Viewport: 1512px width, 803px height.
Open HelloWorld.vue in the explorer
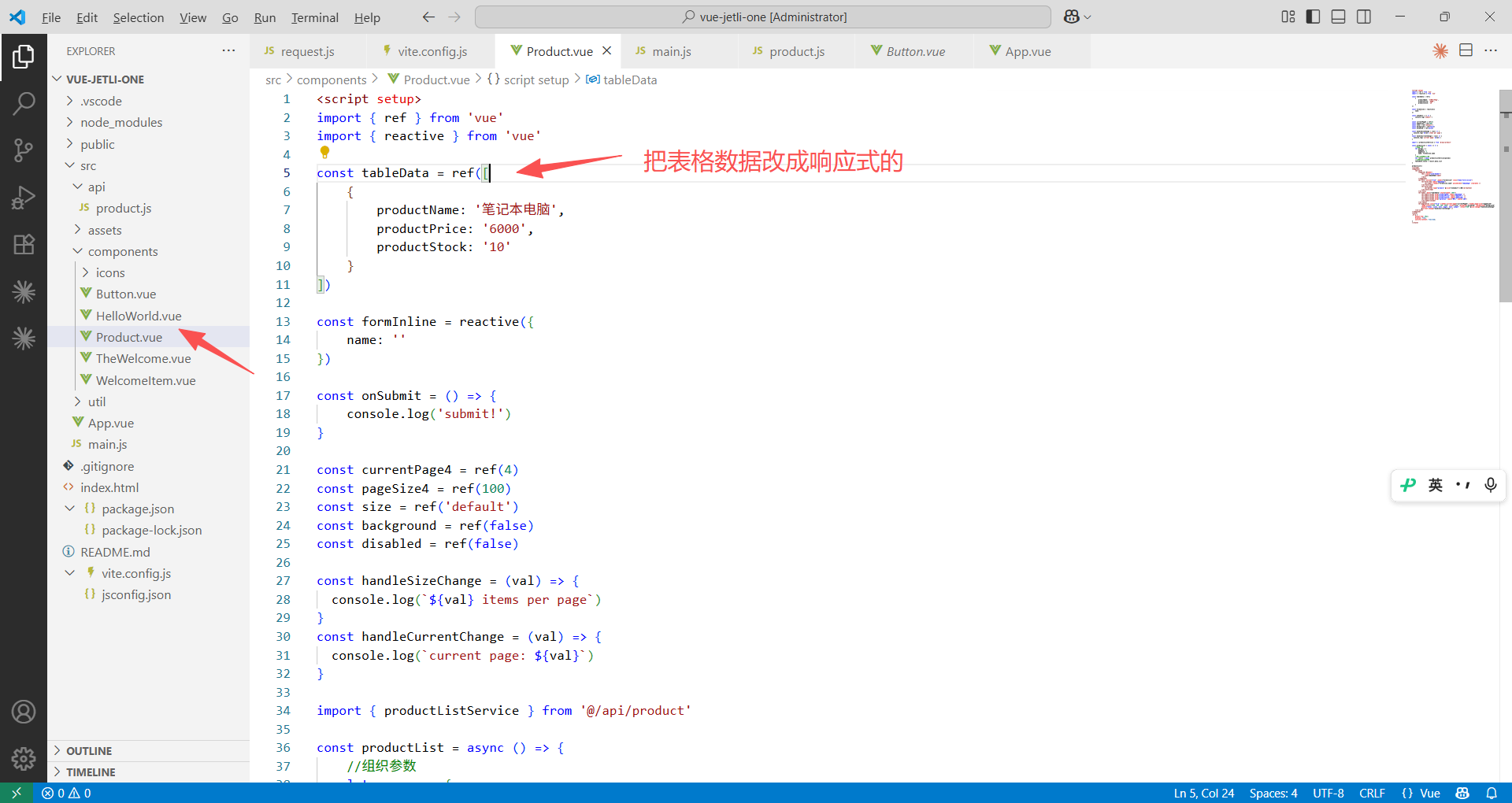(x=148, y=316)
